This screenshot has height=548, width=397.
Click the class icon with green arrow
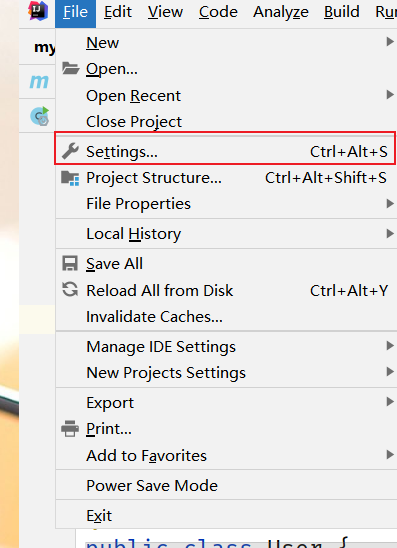[x=39, y=116]
